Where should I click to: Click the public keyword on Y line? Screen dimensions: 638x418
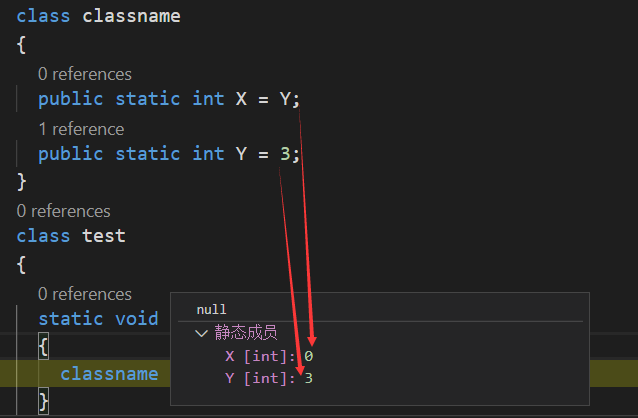tap(71, 154)
